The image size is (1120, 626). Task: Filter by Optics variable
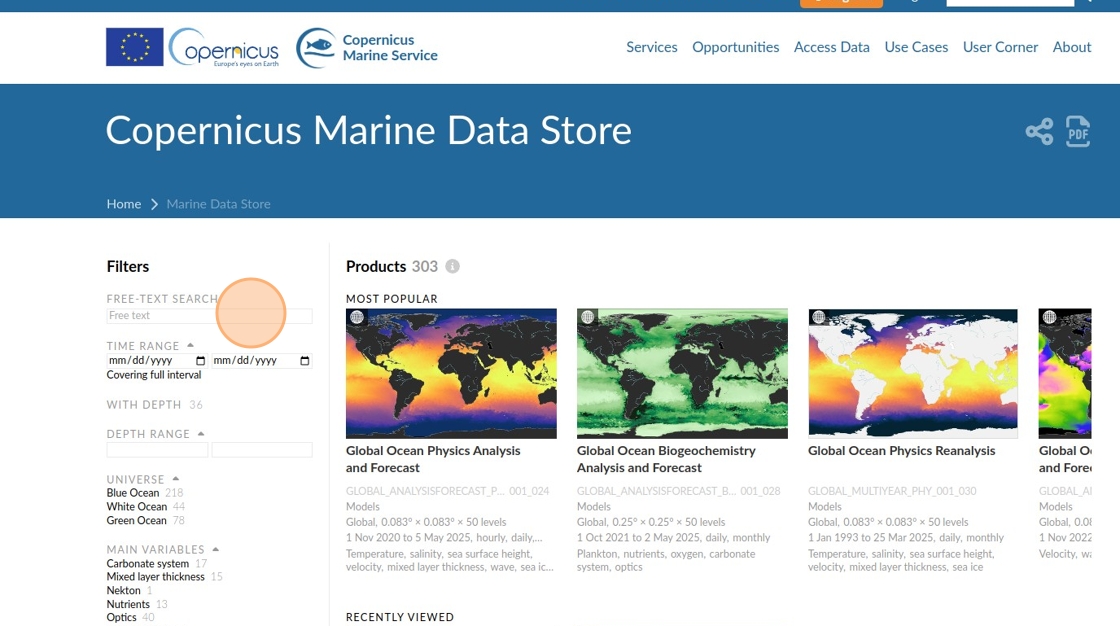point(121,617)
